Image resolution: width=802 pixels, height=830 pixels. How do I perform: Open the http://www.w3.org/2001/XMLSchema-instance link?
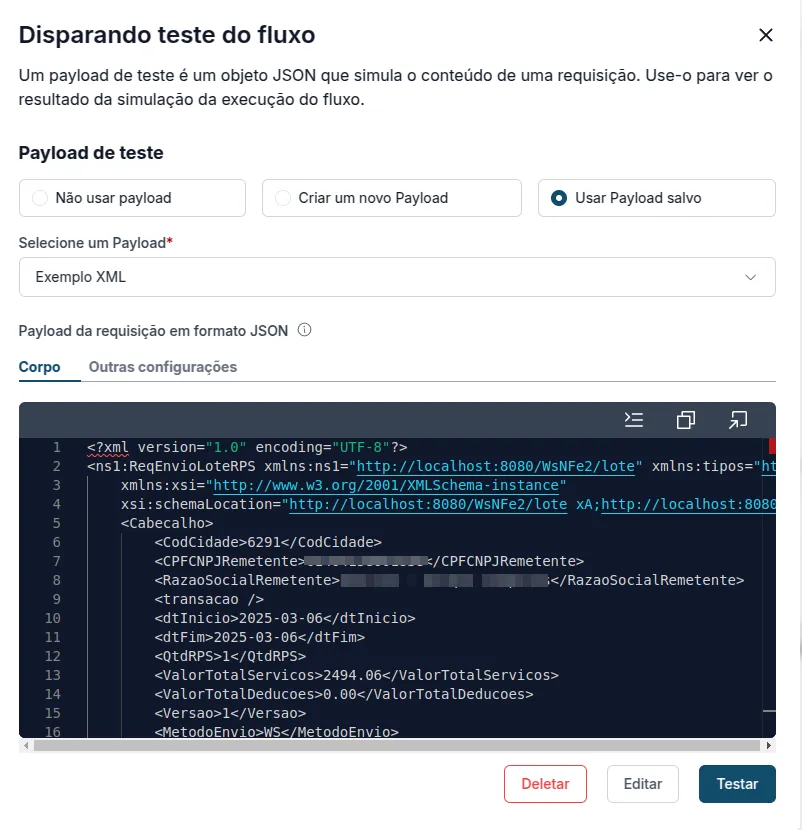[x=386, y=485]
